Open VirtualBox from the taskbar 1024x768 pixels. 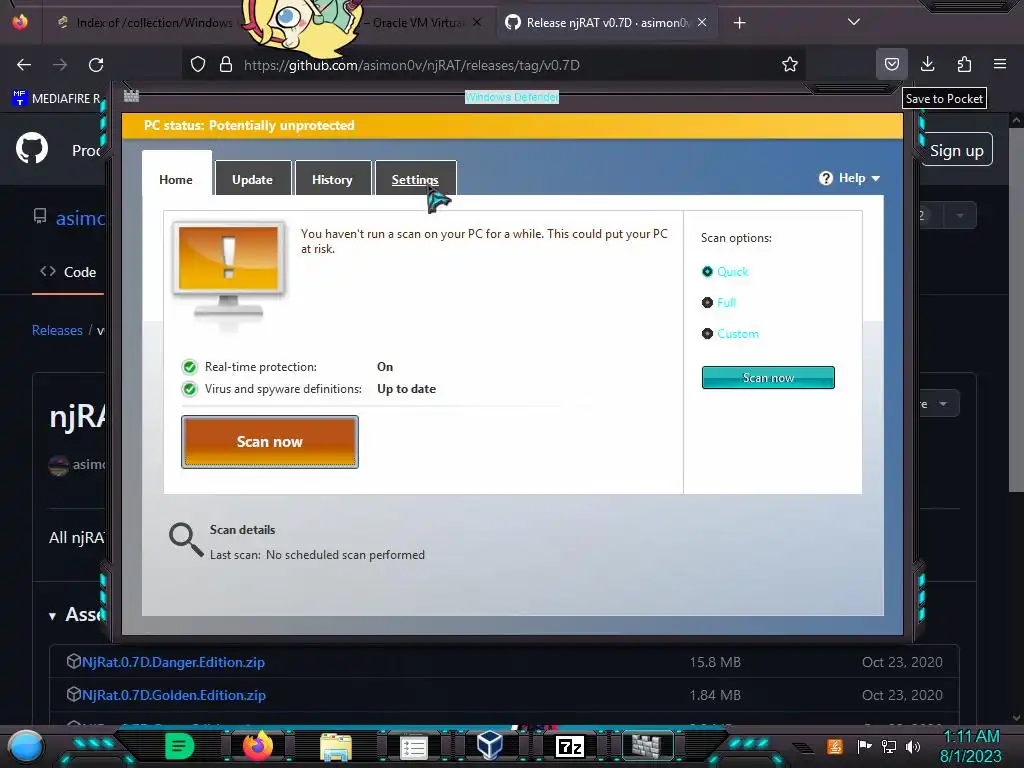[x=490, y=746]
